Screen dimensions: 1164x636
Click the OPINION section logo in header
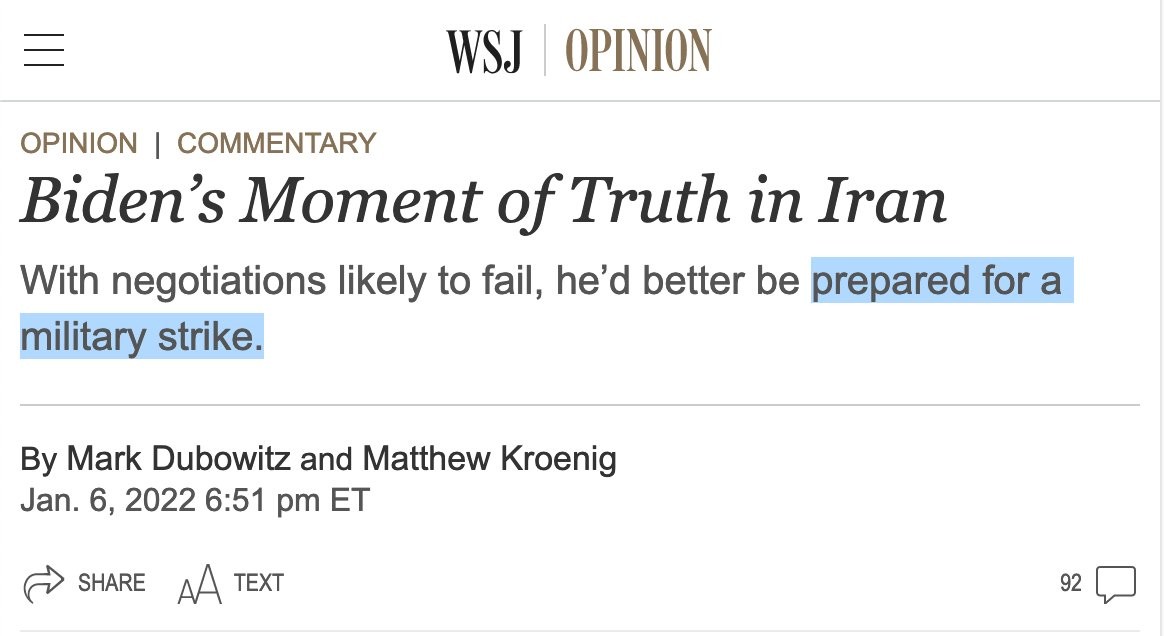(x=638, y=51)
